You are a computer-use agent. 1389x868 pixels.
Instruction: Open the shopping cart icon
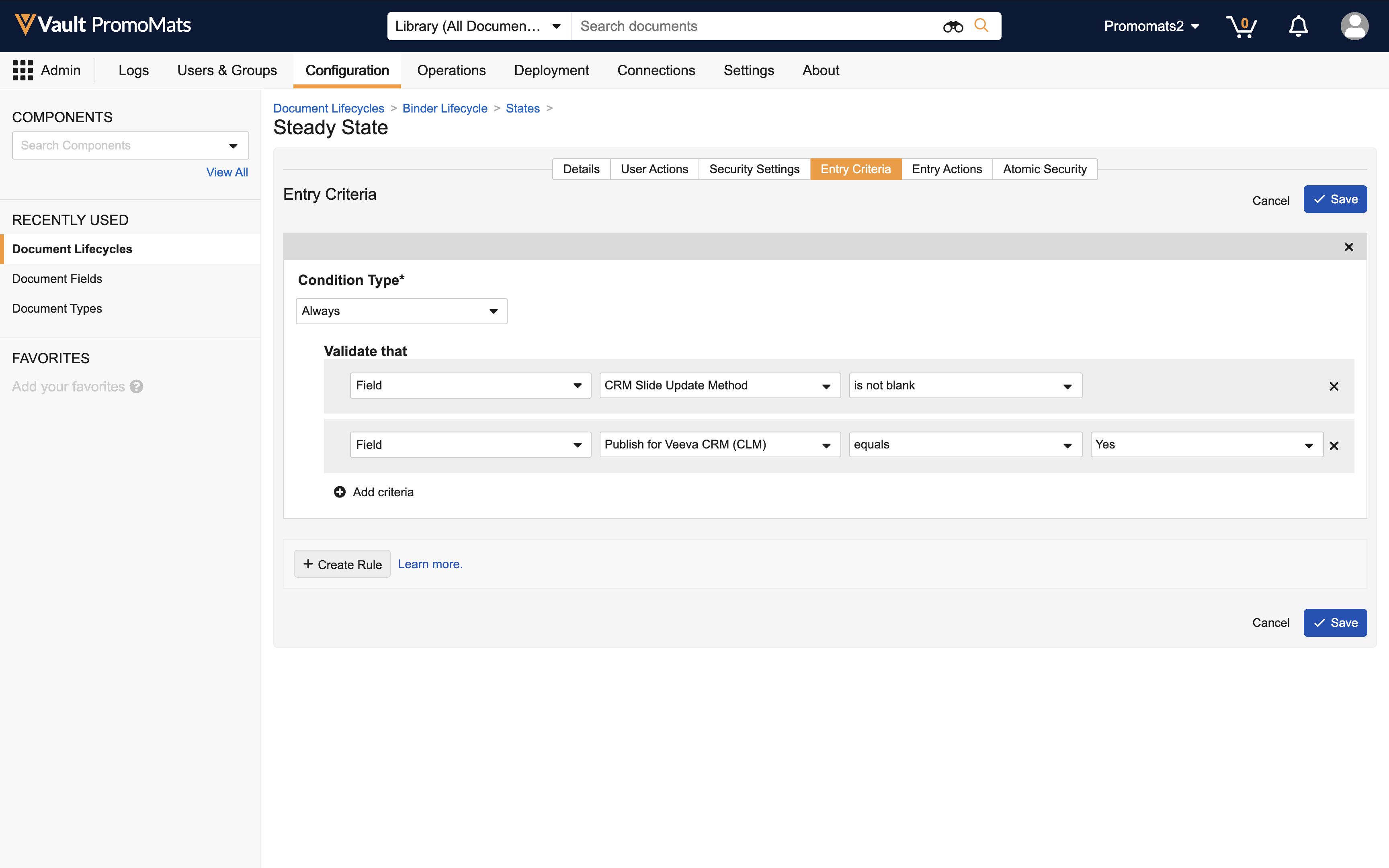1241,27
